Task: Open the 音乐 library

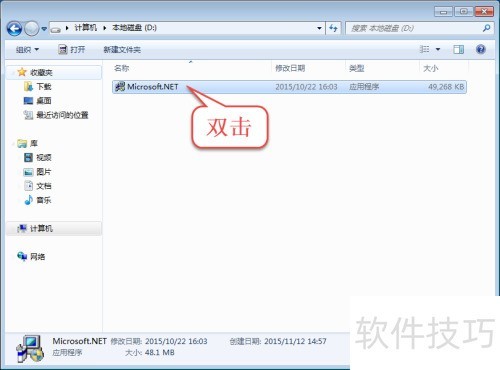Action: [44, 200]
